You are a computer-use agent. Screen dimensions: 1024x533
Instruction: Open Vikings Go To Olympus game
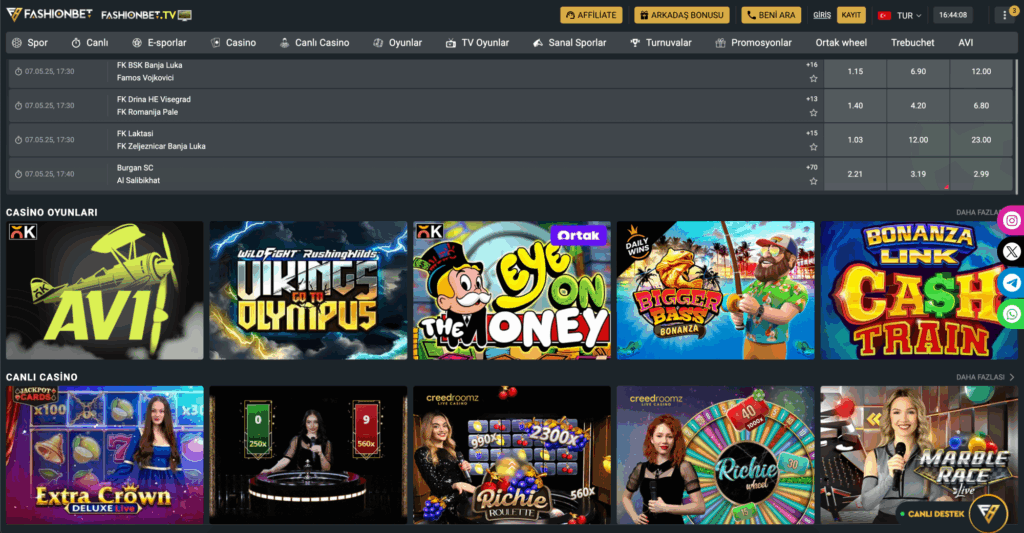(x=308, y=290)
